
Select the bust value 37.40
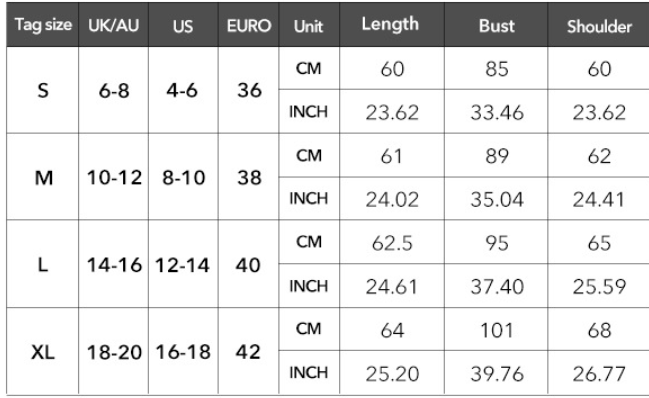click(x=496, y=286)
